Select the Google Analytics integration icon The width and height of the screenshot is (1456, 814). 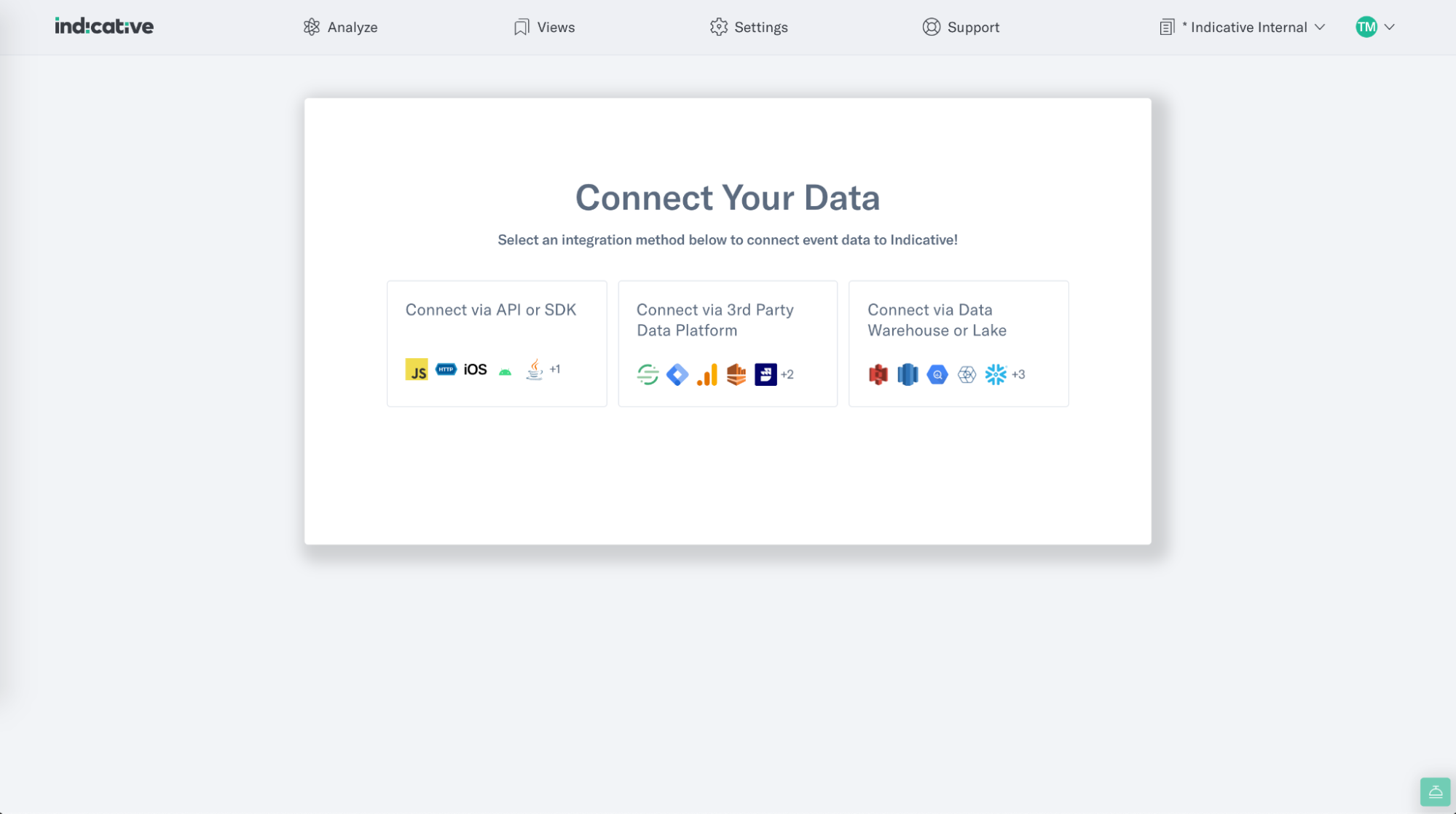tap(705, 374)
